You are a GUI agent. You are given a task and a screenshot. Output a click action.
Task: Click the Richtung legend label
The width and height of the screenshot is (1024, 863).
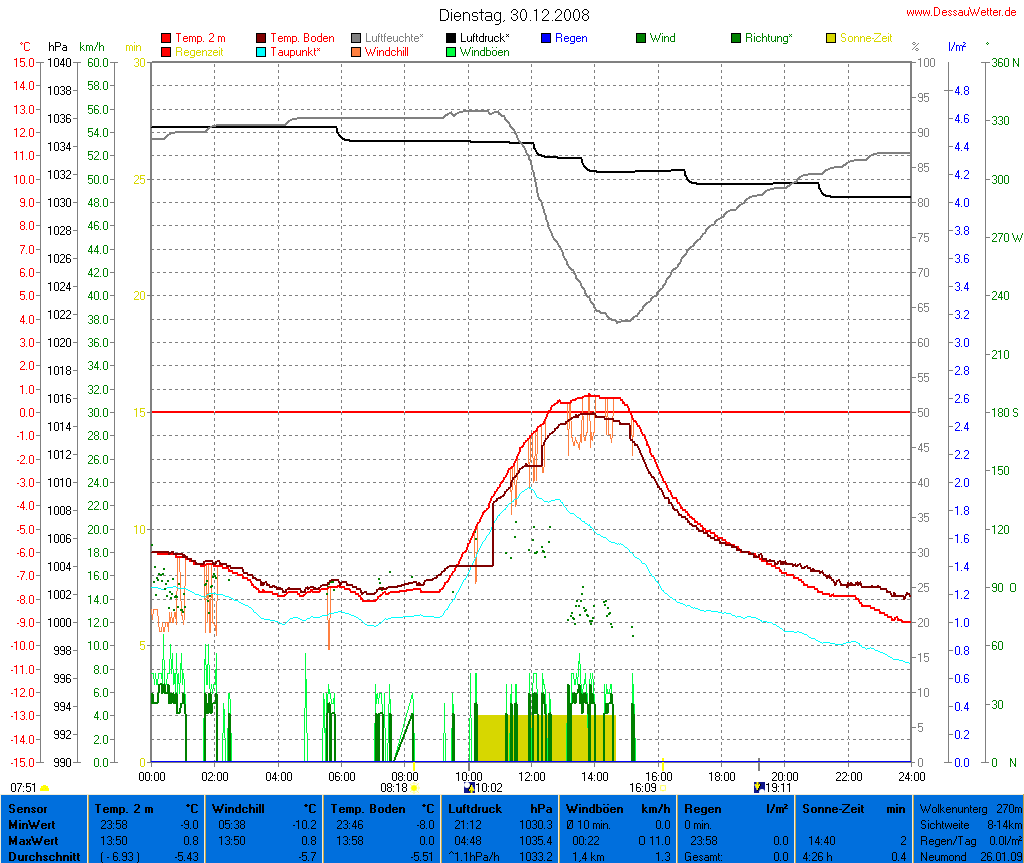[x=769, y=38]
